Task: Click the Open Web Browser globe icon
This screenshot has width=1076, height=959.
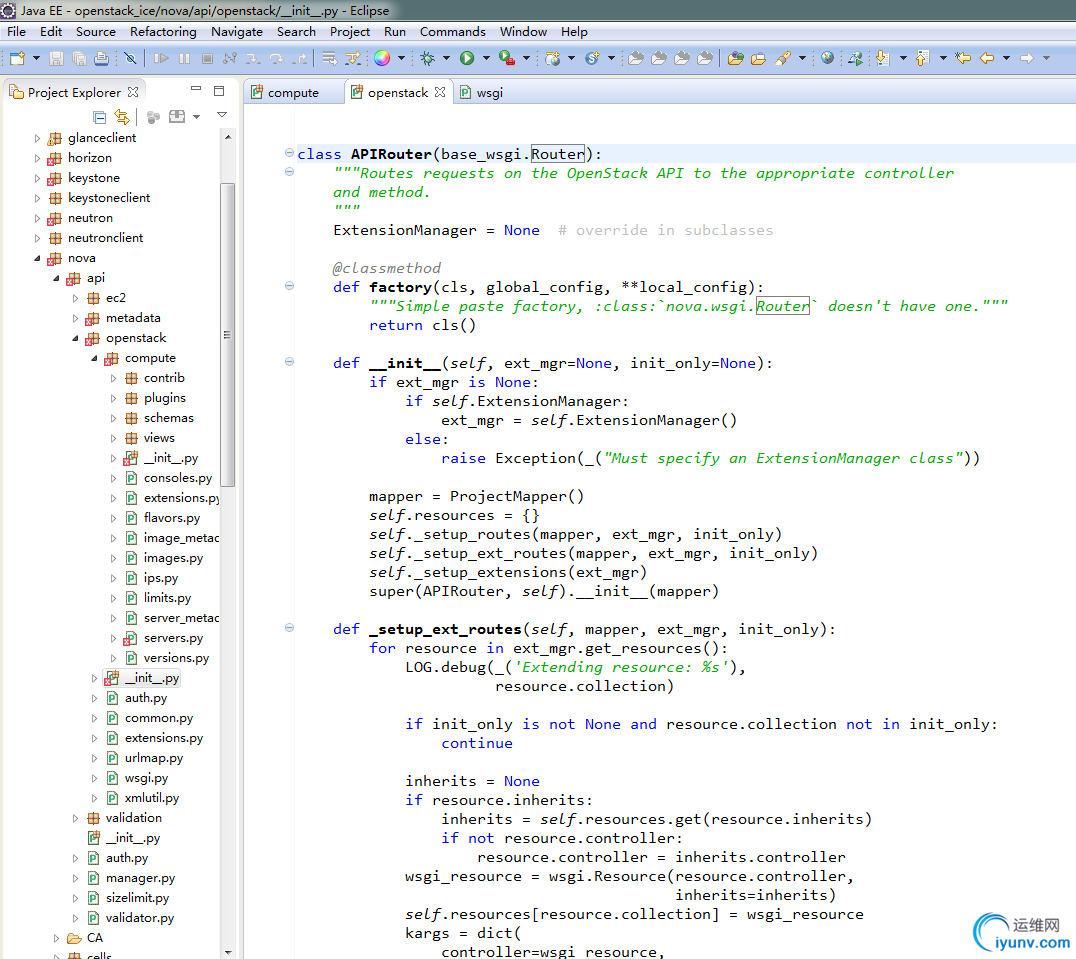Action: click(828, 58)
